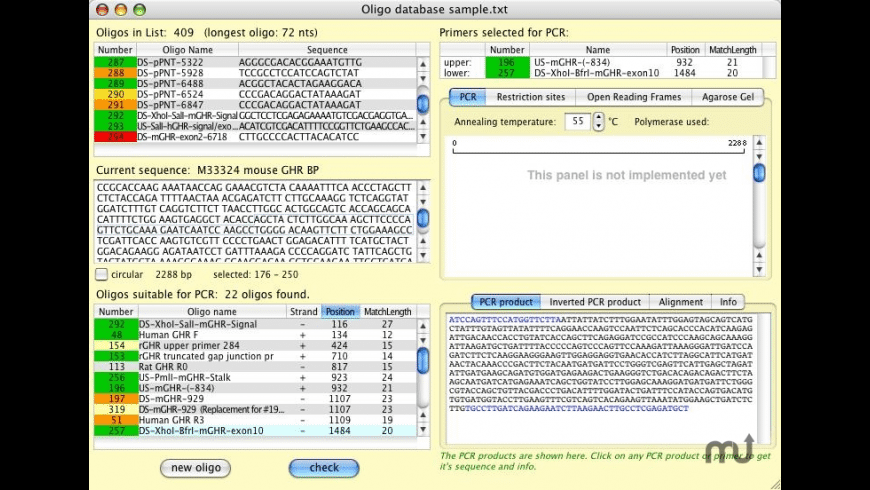Increase annealing temperature with the stepper
The height and width of the screenshot is (490, 870).
click(x=598, y=117)
